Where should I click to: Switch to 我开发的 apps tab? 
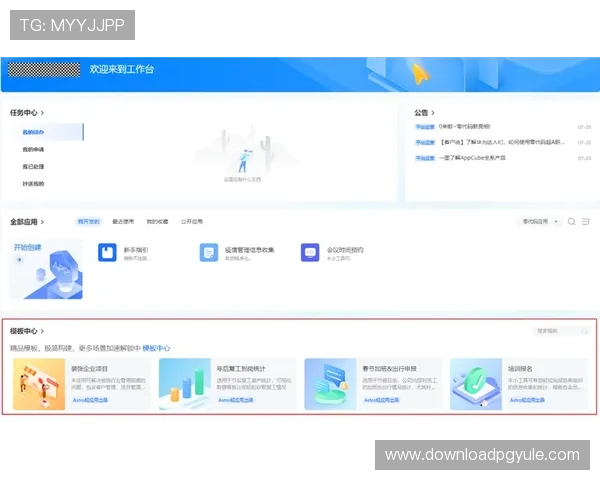point(88,222)
